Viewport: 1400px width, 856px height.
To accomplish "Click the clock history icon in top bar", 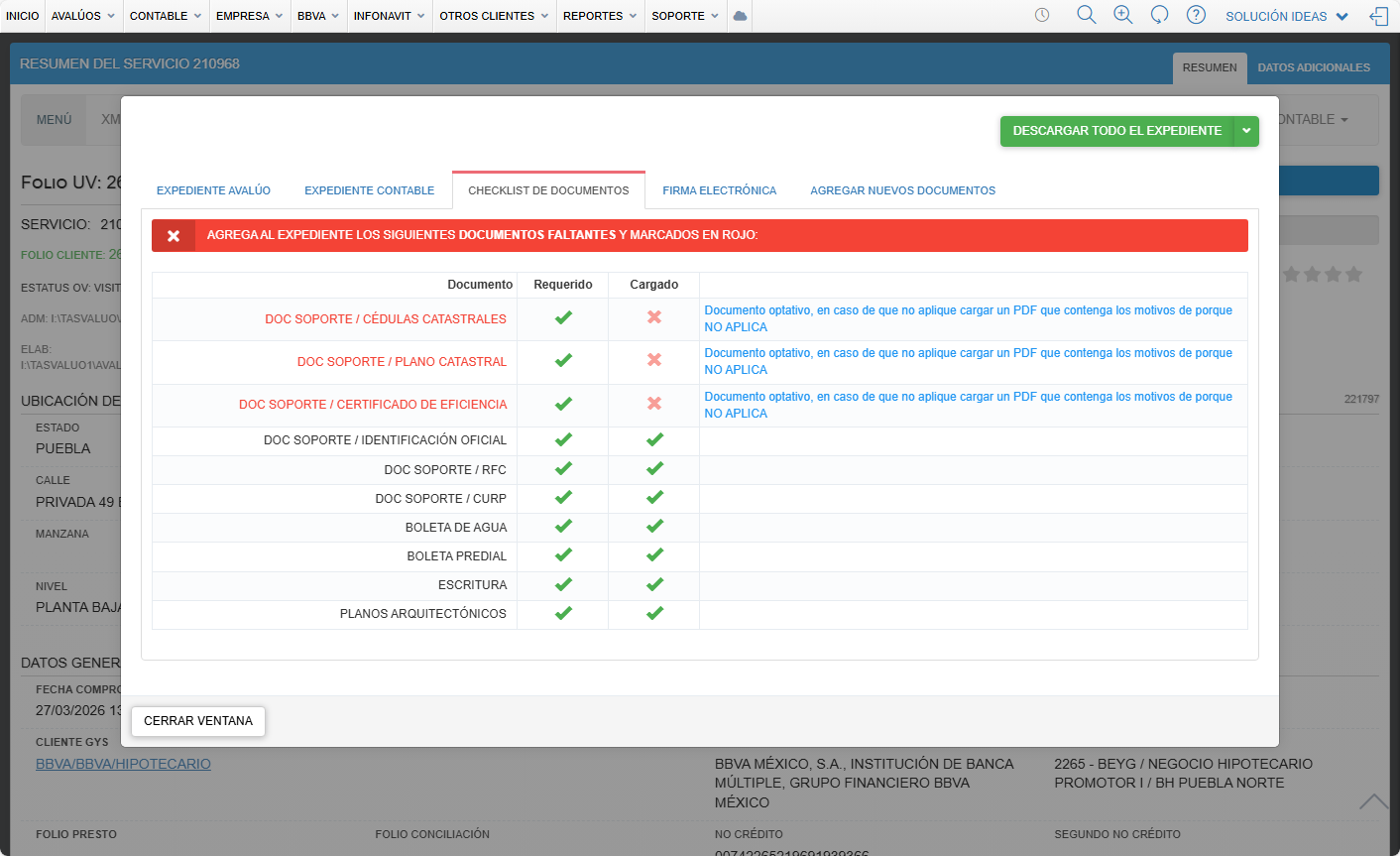I will (x=1042, y=16).
